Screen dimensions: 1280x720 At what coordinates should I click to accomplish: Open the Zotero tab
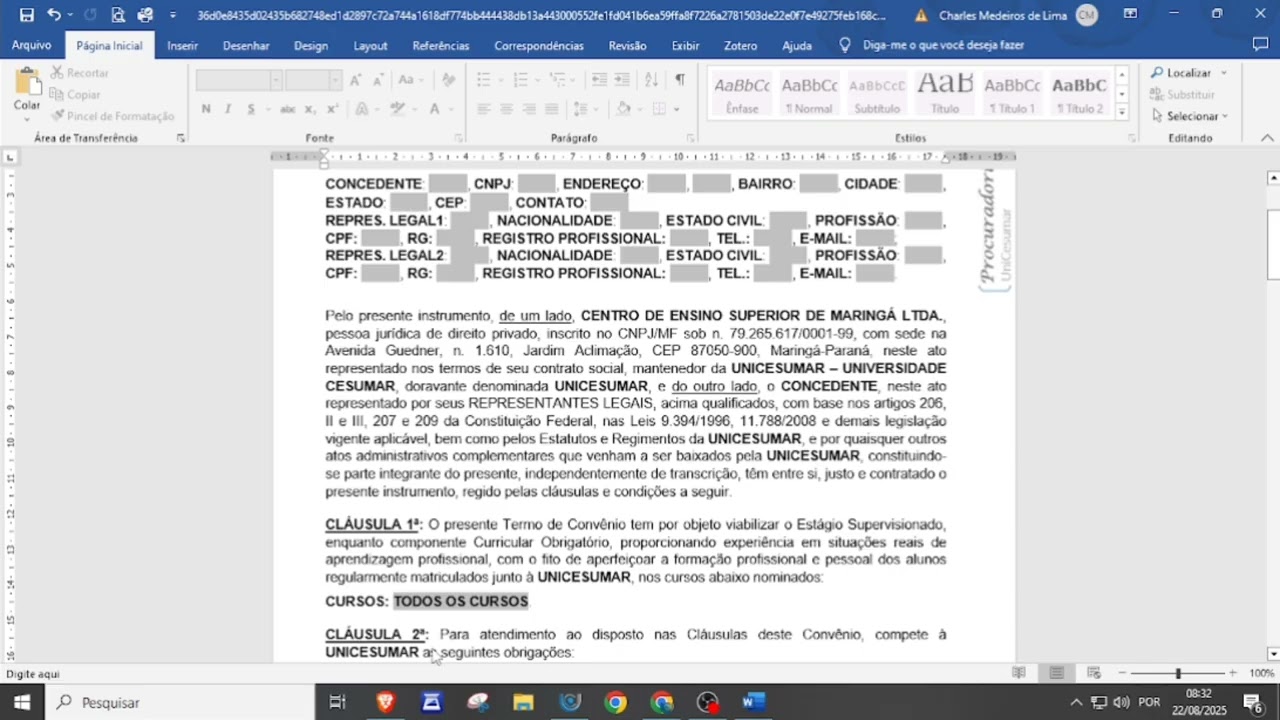741,46
